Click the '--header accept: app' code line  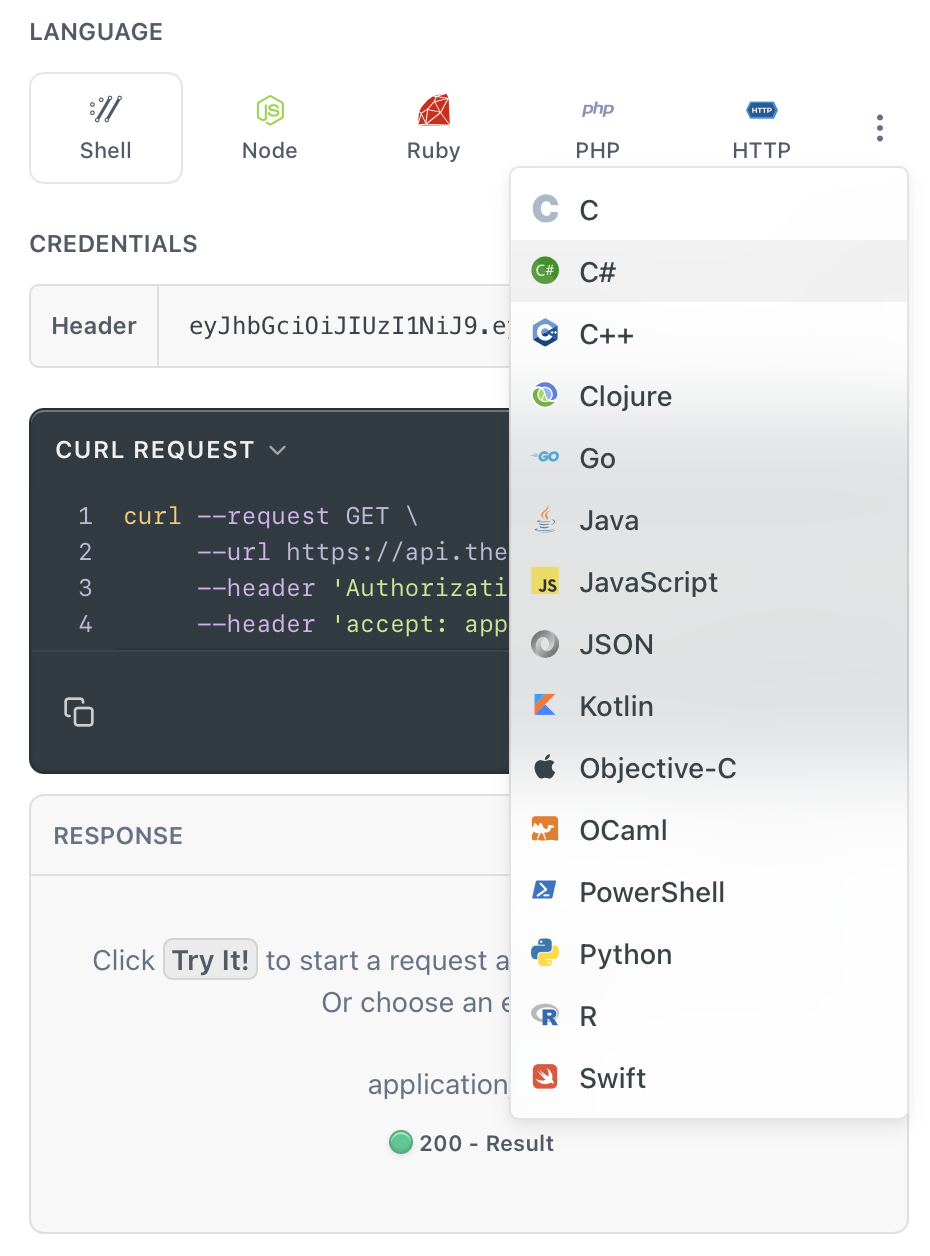(x=354, y=624)
